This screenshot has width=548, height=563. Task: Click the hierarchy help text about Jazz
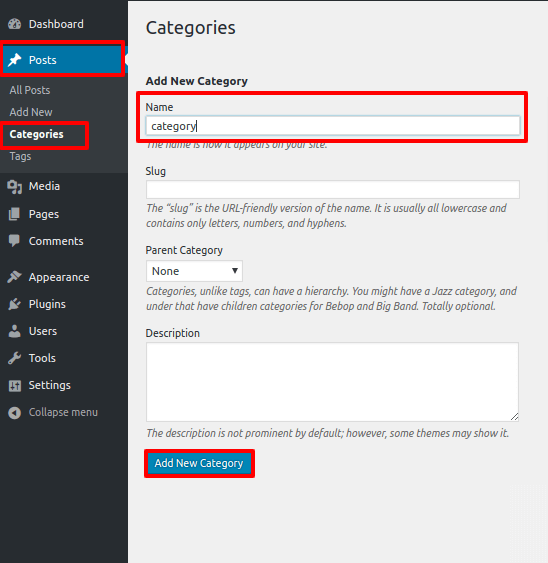click(x=331, y=298)
